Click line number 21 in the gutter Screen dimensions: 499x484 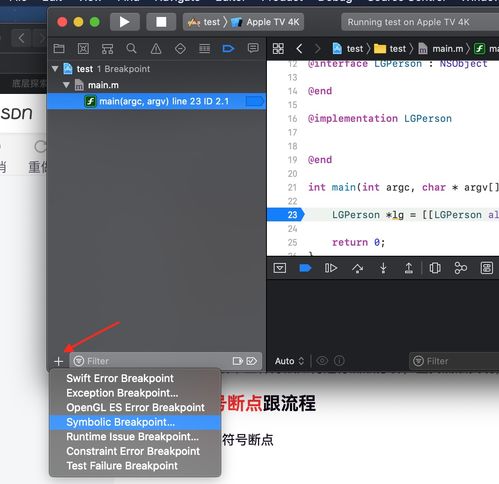[x=292, y=187]
